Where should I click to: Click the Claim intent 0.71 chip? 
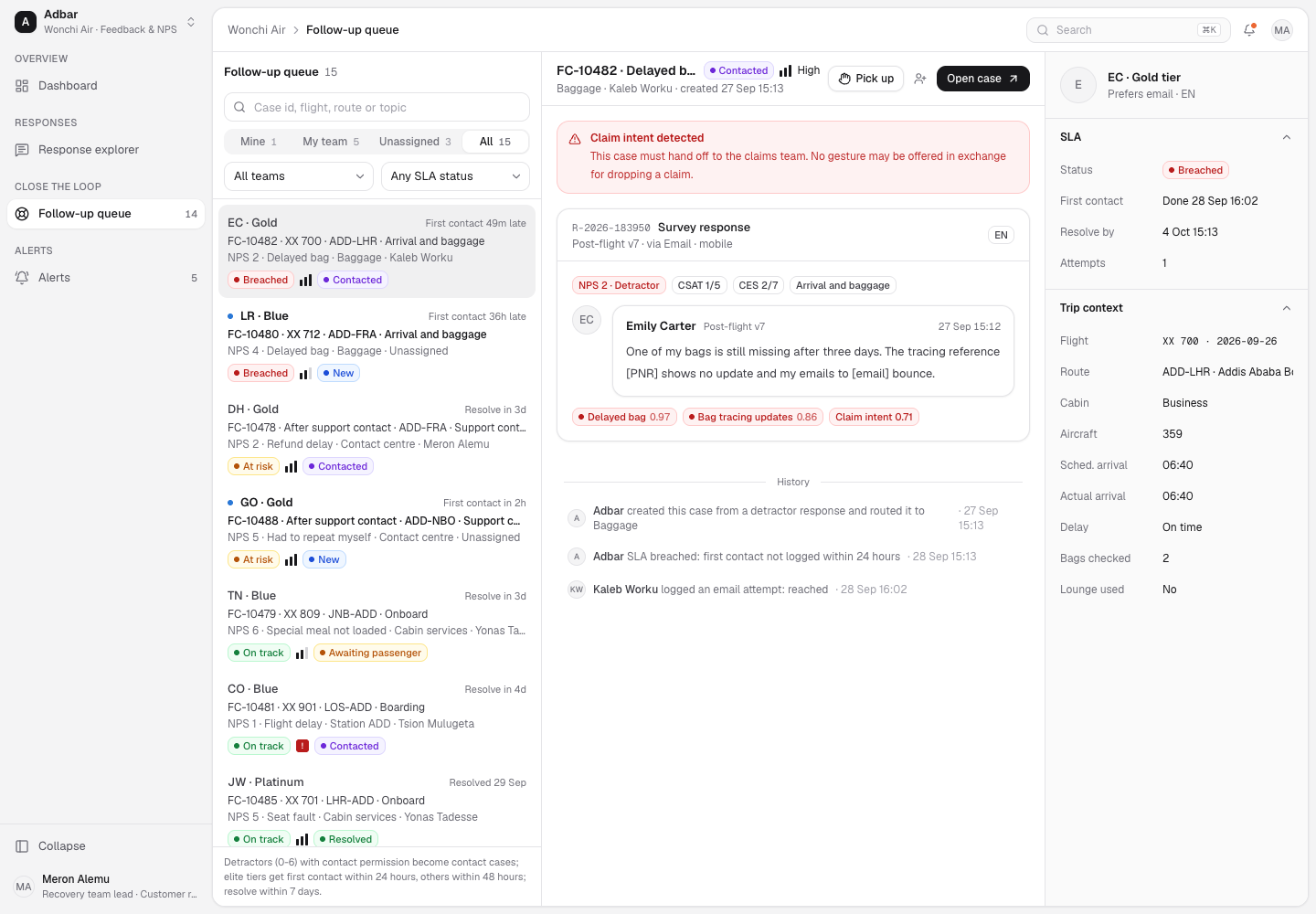point(874,417)
